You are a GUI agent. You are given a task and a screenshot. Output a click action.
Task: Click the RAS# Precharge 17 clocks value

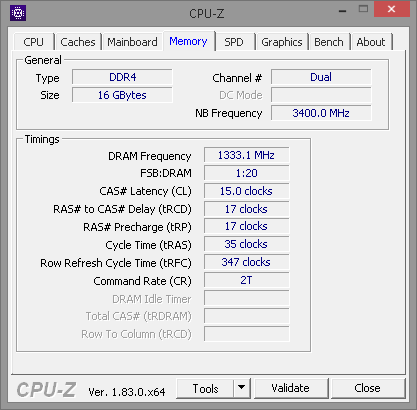click(246, 227)
